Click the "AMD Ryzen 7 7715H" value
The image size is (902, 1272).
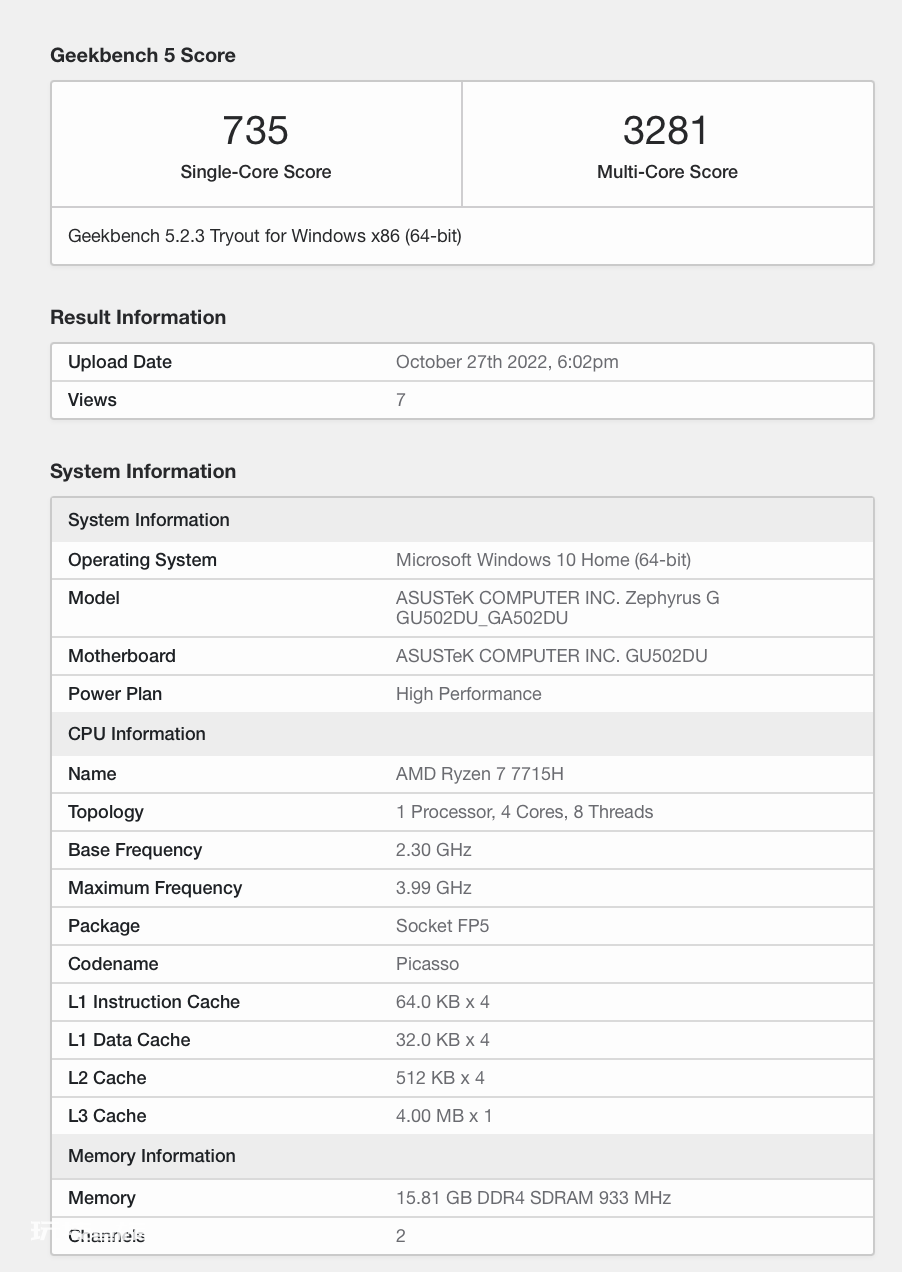point(480,774)
